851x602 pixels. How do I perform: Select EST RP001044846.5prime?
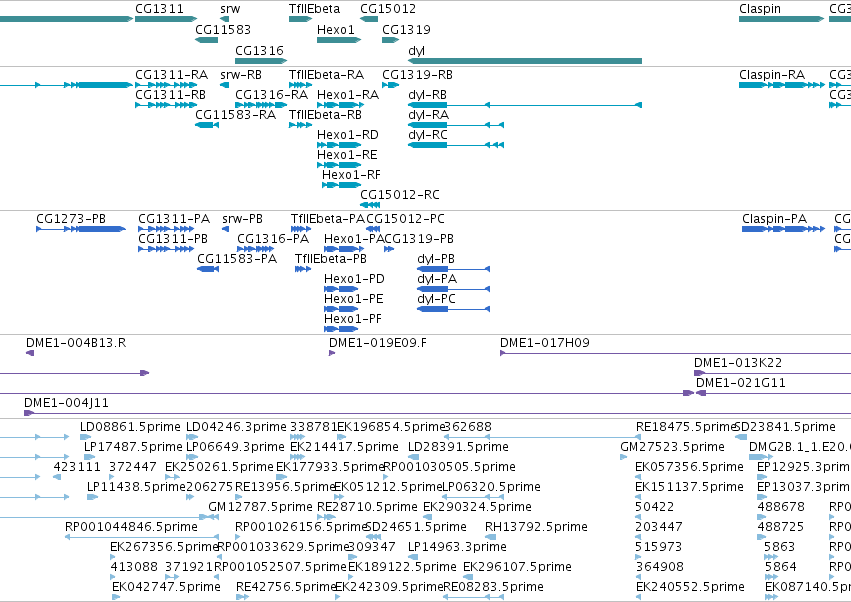(131, 527)
